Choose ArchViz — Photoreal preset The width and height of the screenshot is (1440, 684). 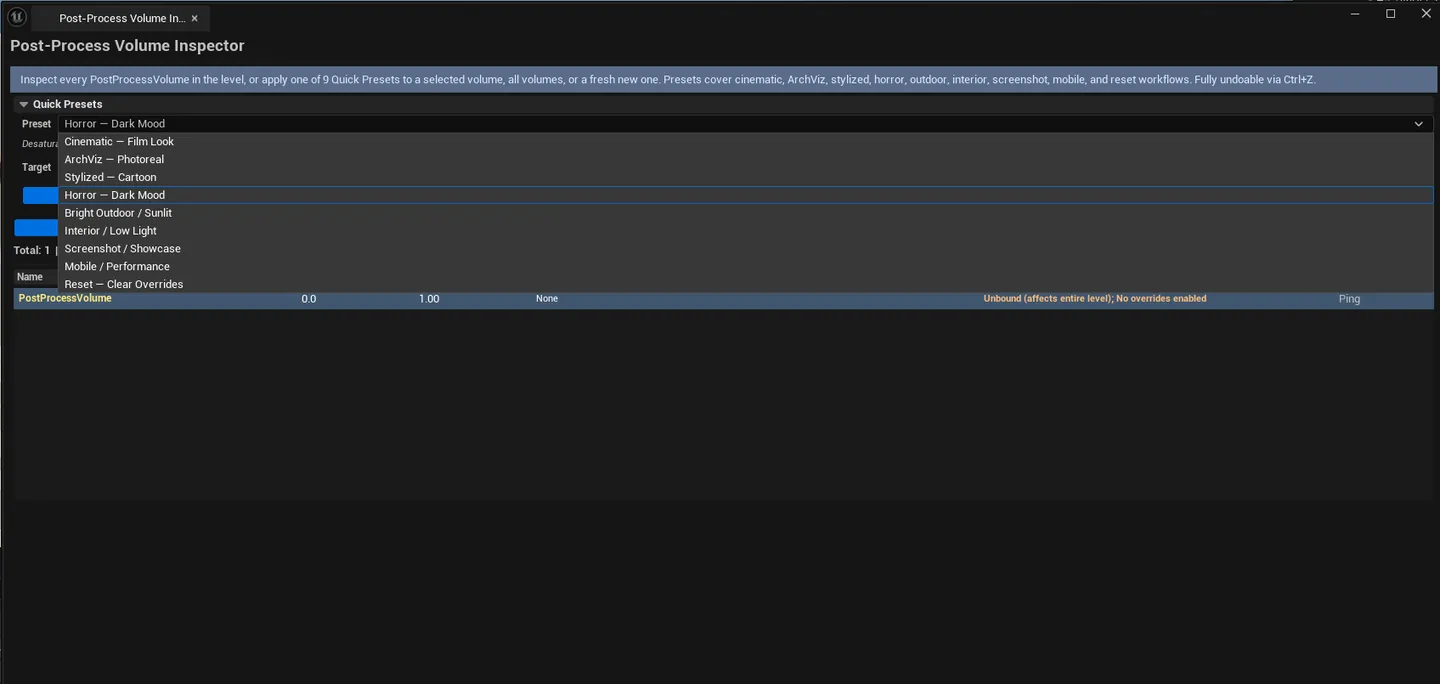[745, 160]
